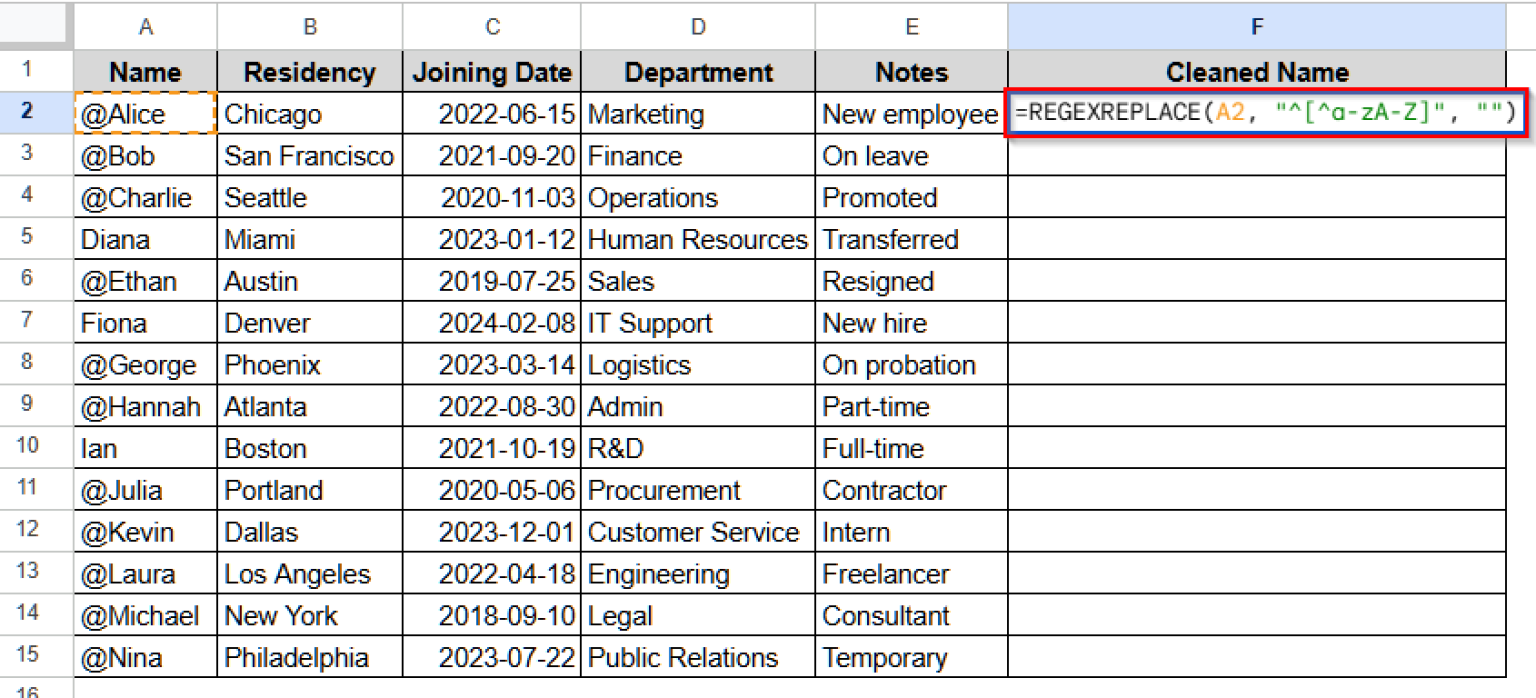Select the @Michael name cell
Screen dimensions: 1536x698
pyautogui.click(x=145, y=616)
